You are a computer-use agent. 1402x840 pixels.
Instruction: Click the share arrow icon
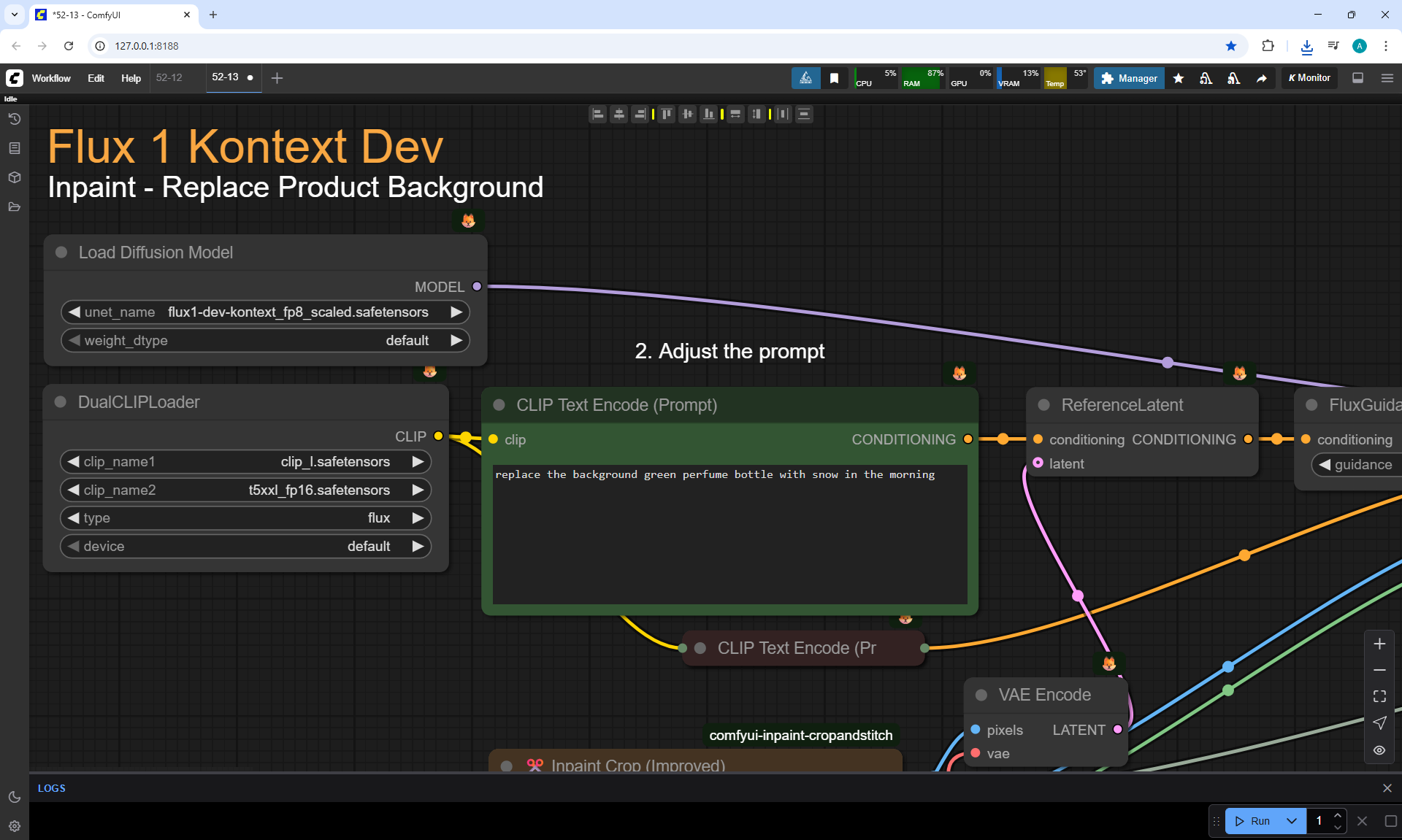[1261, 78]
